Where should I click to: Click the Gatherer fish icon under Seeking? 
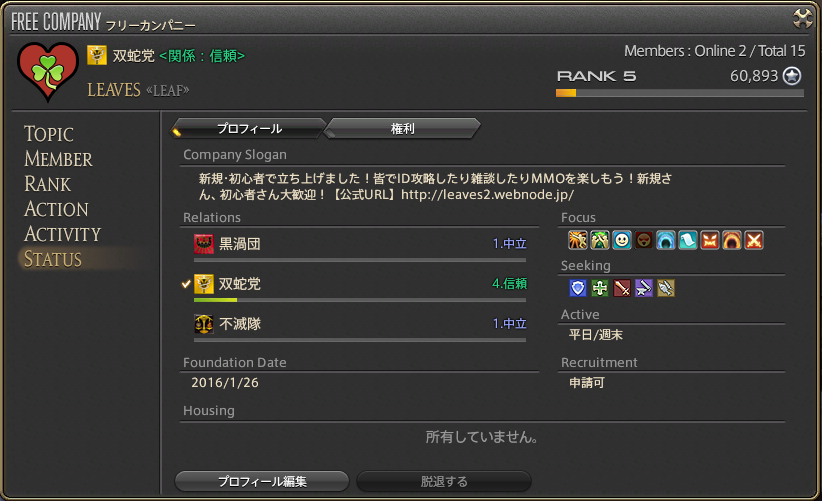pyautogui.click(x=665, y=288)
